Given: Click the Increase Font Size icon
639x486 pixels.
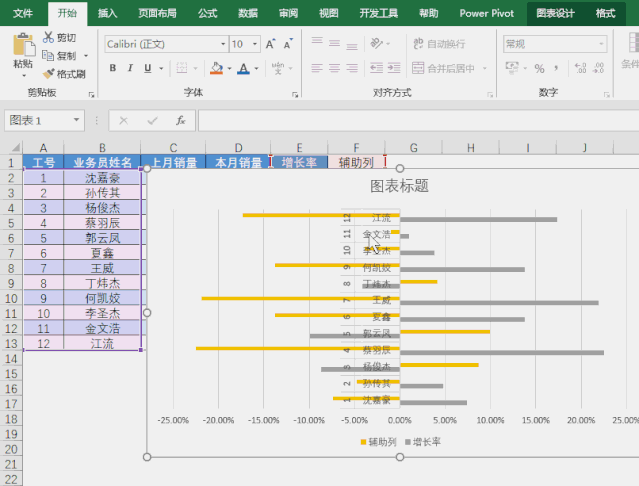Looking at the screenshot, I should point(271,44).
